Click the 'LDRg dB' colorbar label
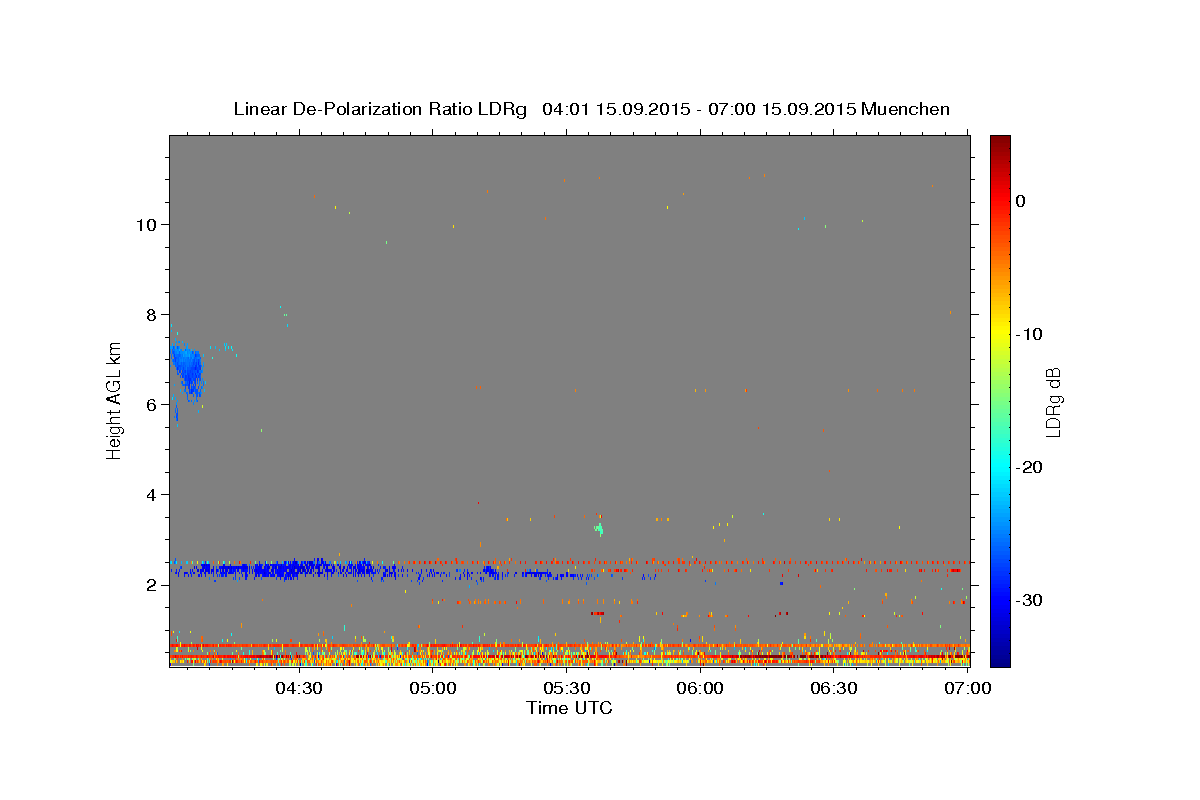The height and width of the screenshot is (800, 1200). 1052,401
